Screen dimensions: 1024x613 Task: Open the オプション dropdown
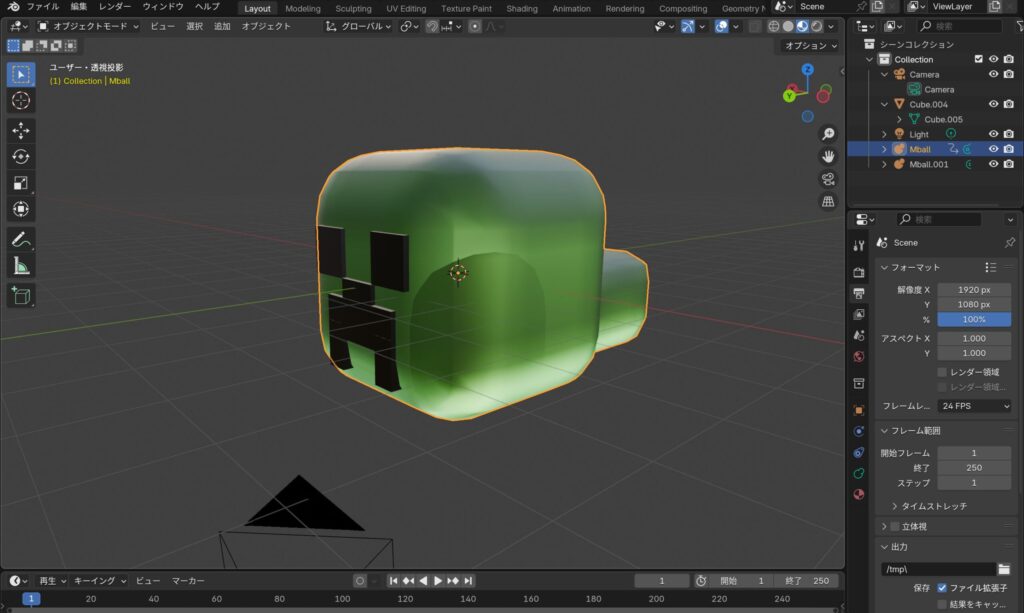(x=810, y=46)
